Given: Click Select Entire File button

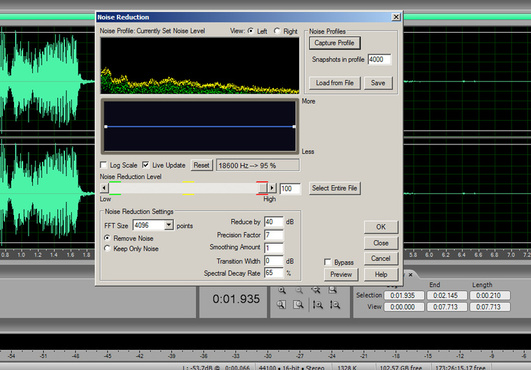Looking at the screenshot, I should pos(335,188).
